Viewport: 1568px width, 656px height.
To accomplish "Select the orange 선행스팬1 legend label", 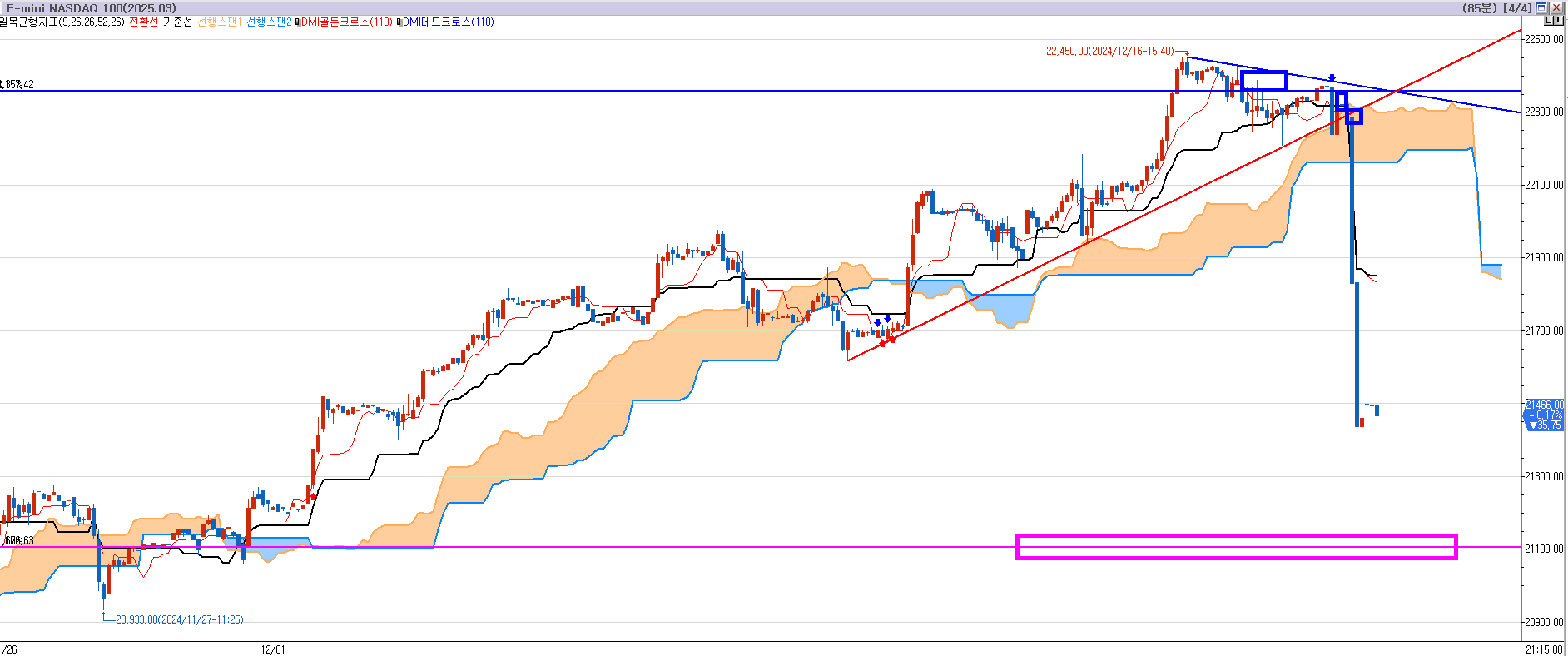I will (220, 22).
